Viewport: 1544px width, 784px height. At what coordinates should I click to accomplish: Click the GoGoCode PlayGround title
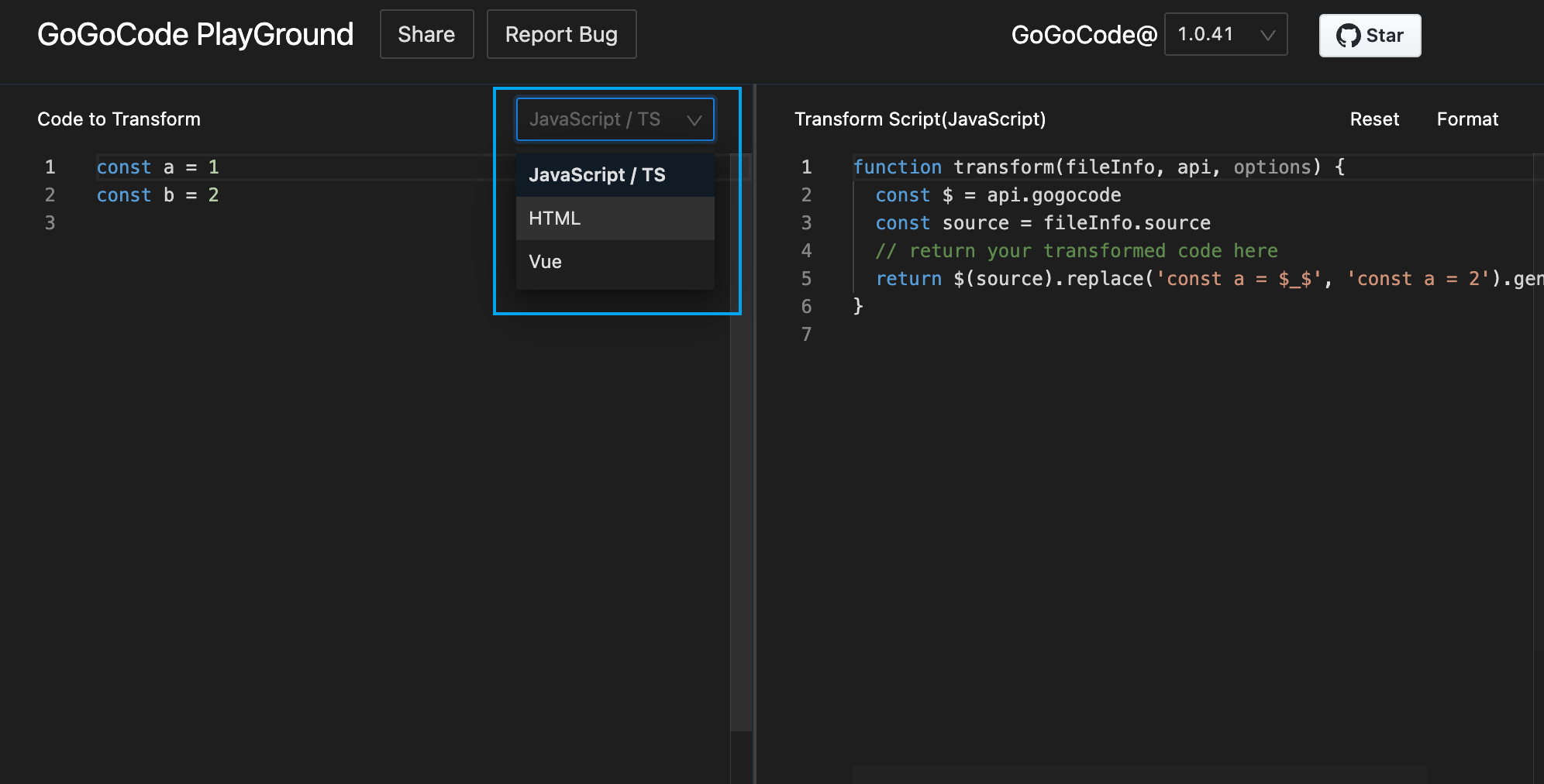pyautogui.click(x=195, y=35)
